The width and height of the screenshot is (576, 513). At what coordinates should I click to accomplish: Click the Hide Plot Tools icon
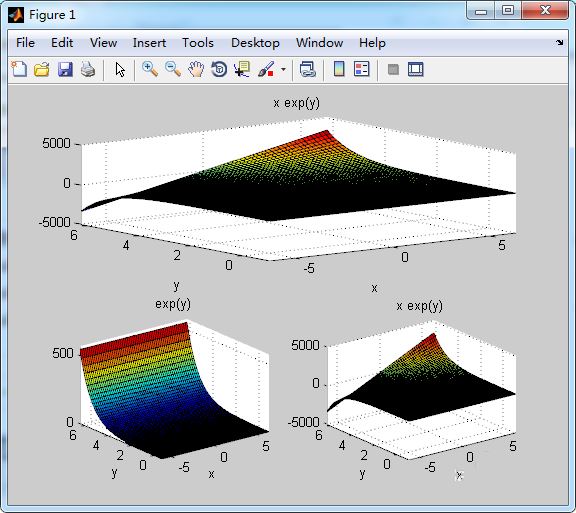coord(393,69)
